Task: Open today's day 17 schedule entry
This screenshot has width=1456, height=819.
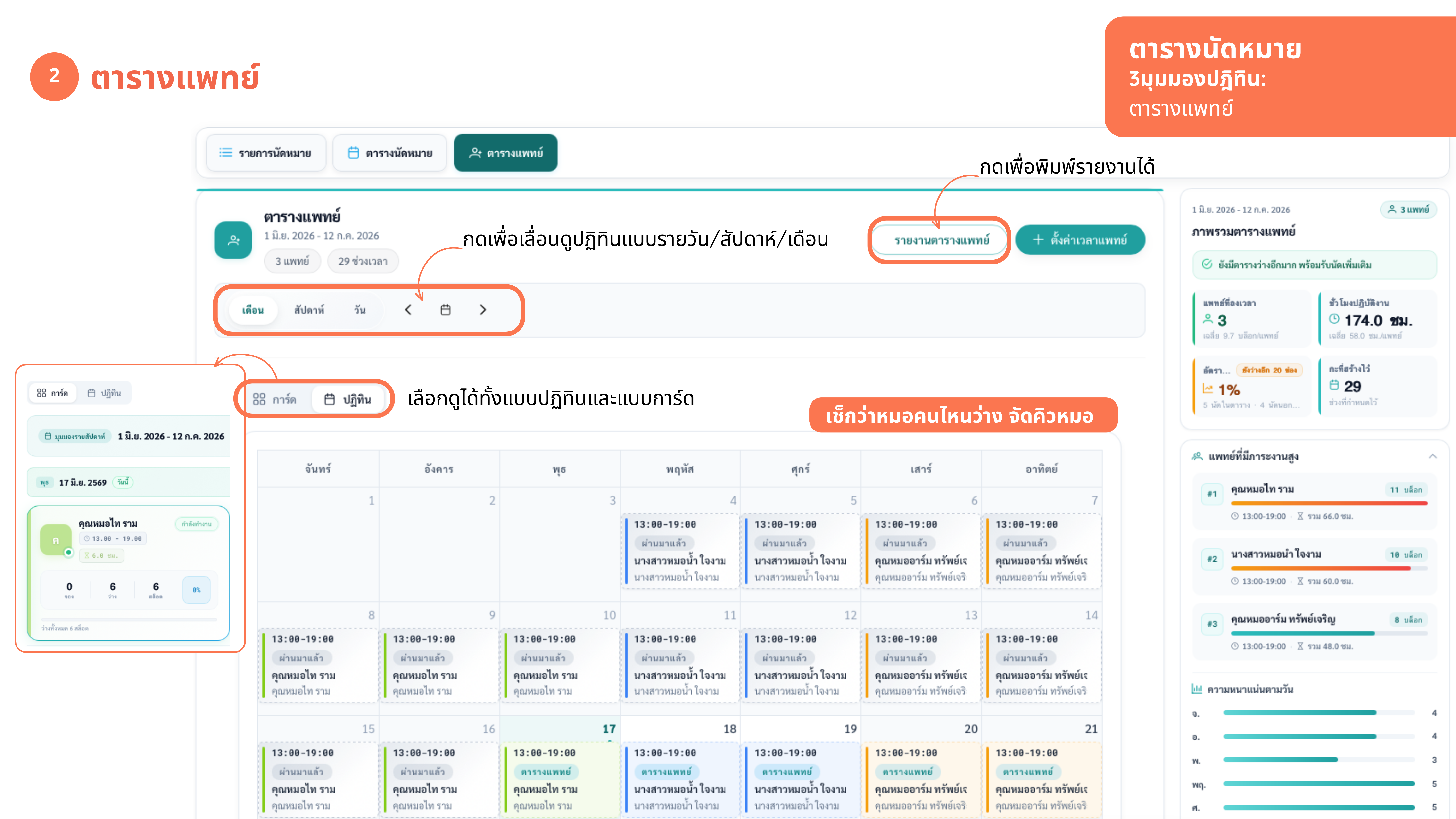Action: pyautogui.click(x=560, y=779)
